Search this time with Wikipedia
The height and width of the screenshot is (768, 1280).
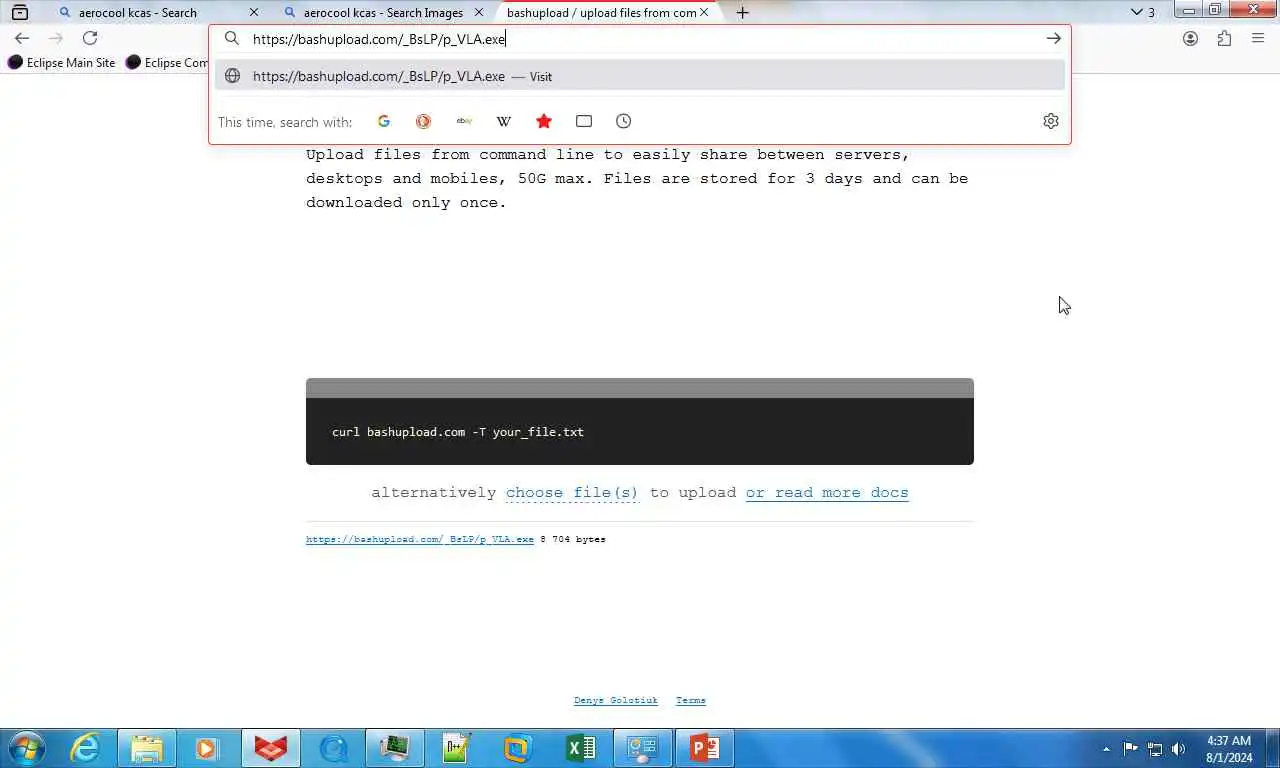click(504, 121)
